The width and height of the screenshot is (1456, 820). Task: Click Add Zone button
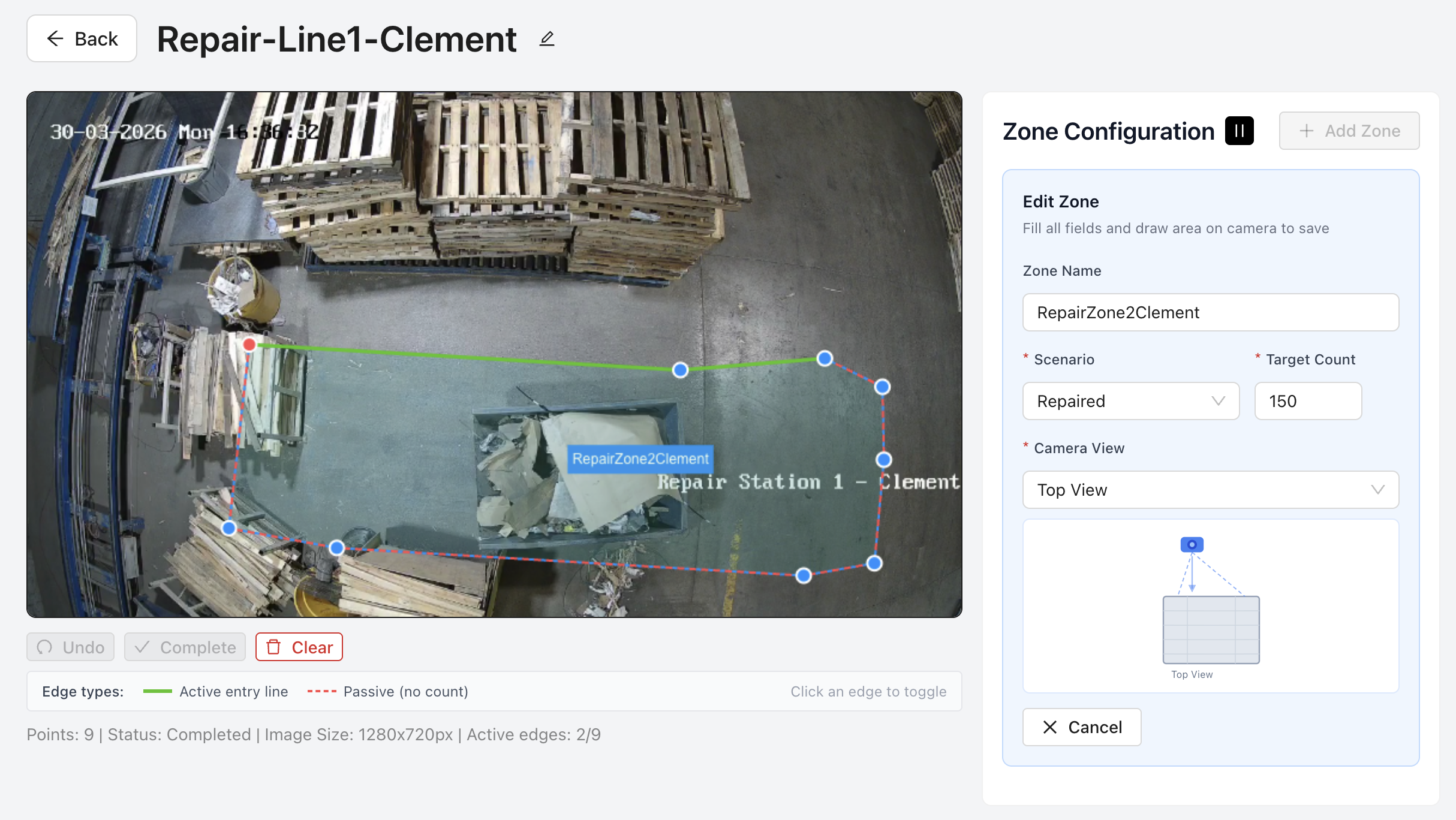[x=1349, y=131]
